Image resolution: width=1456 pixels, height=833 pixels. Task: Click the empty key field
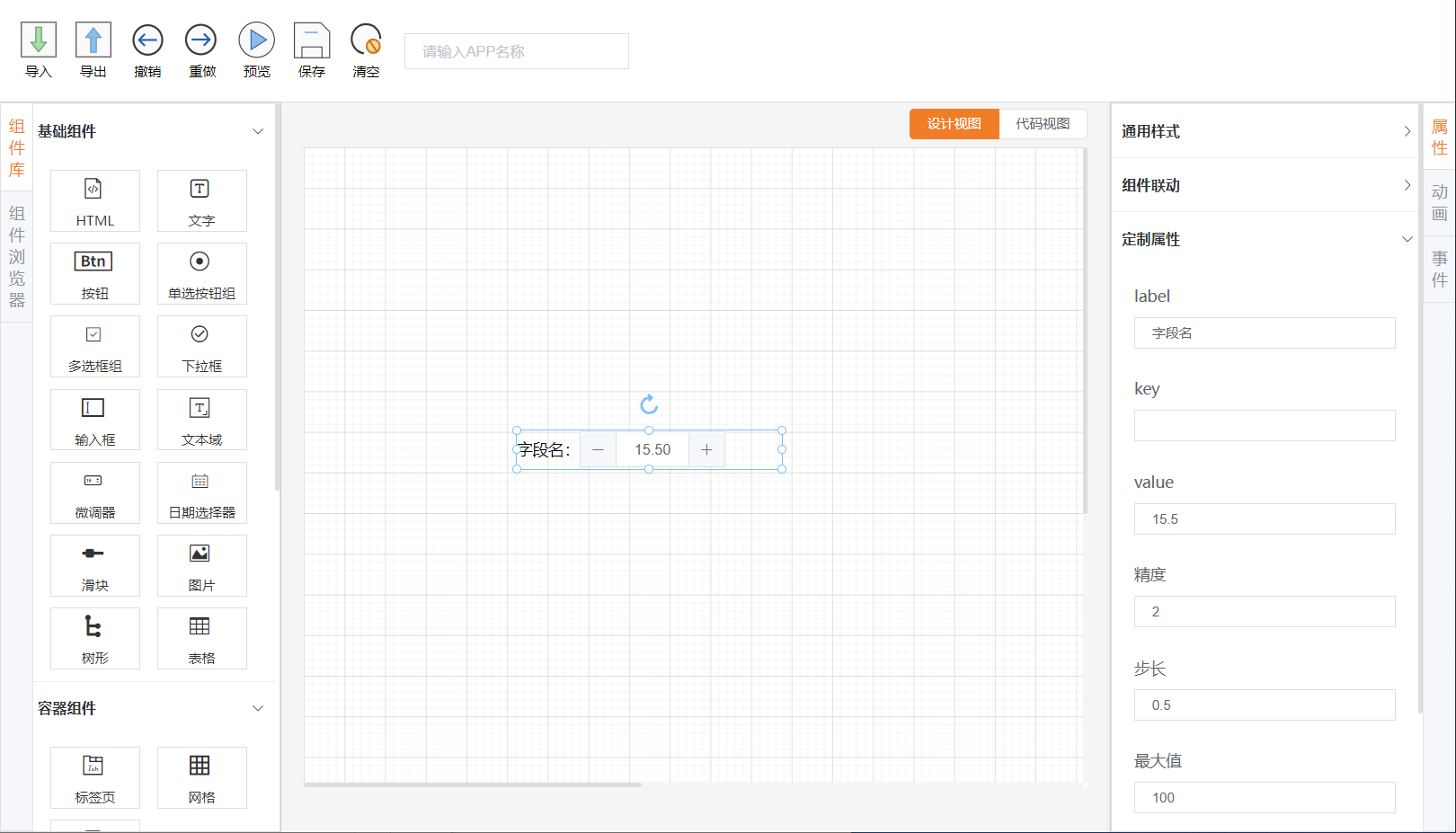[1265, 425]
